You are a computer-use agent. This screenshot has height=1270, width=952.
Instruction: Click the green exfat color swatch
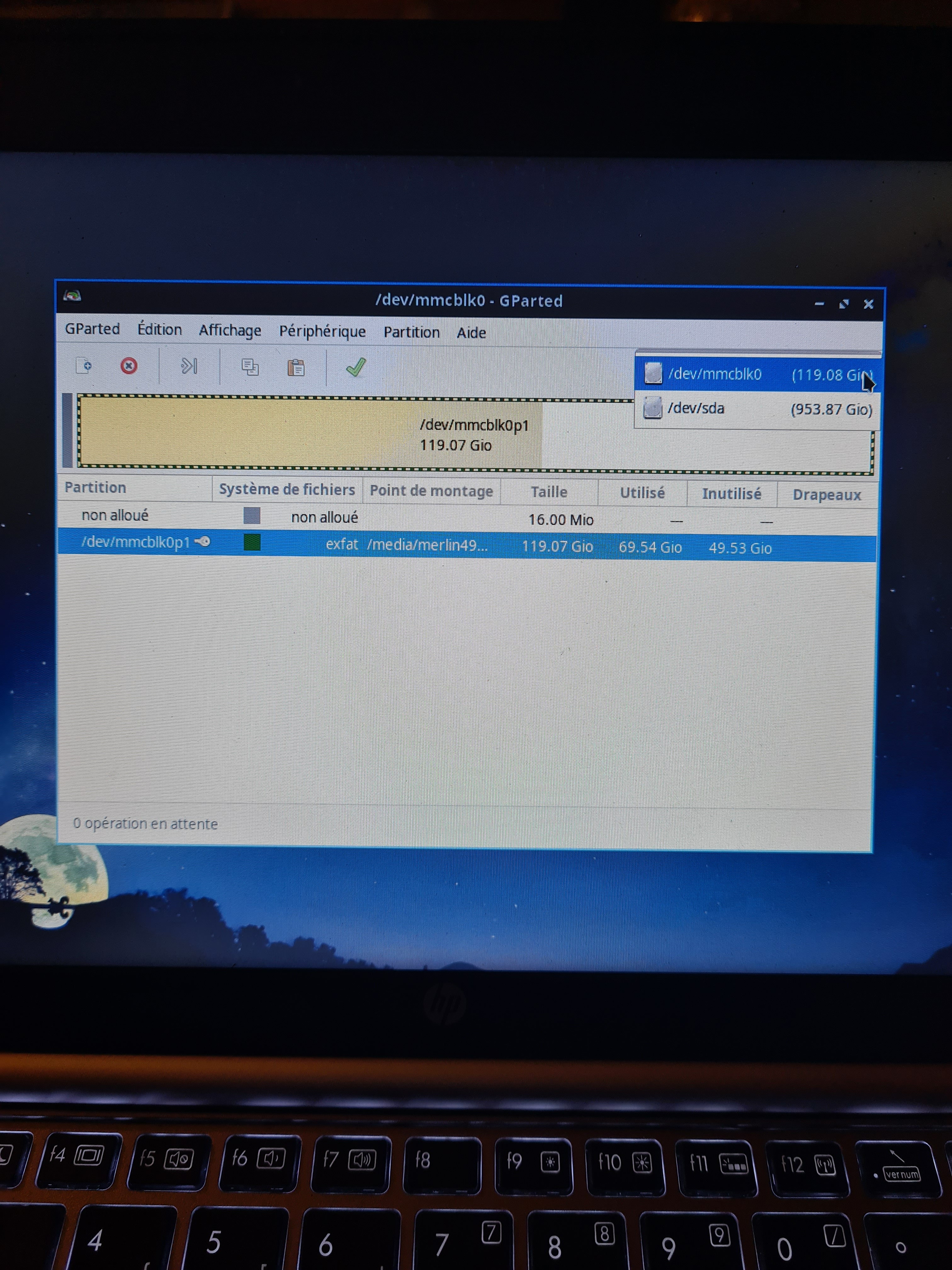click(x=252, y=542)
